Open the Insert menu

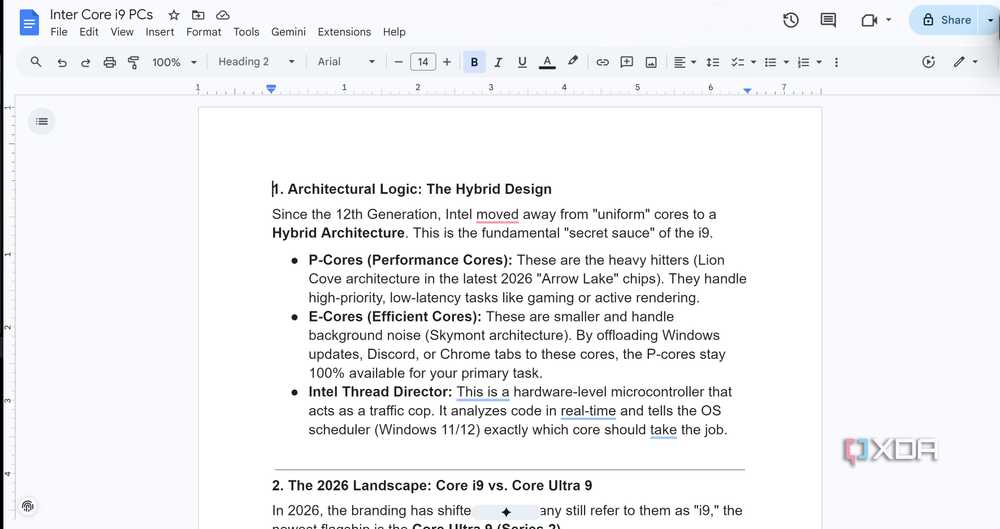159,32
